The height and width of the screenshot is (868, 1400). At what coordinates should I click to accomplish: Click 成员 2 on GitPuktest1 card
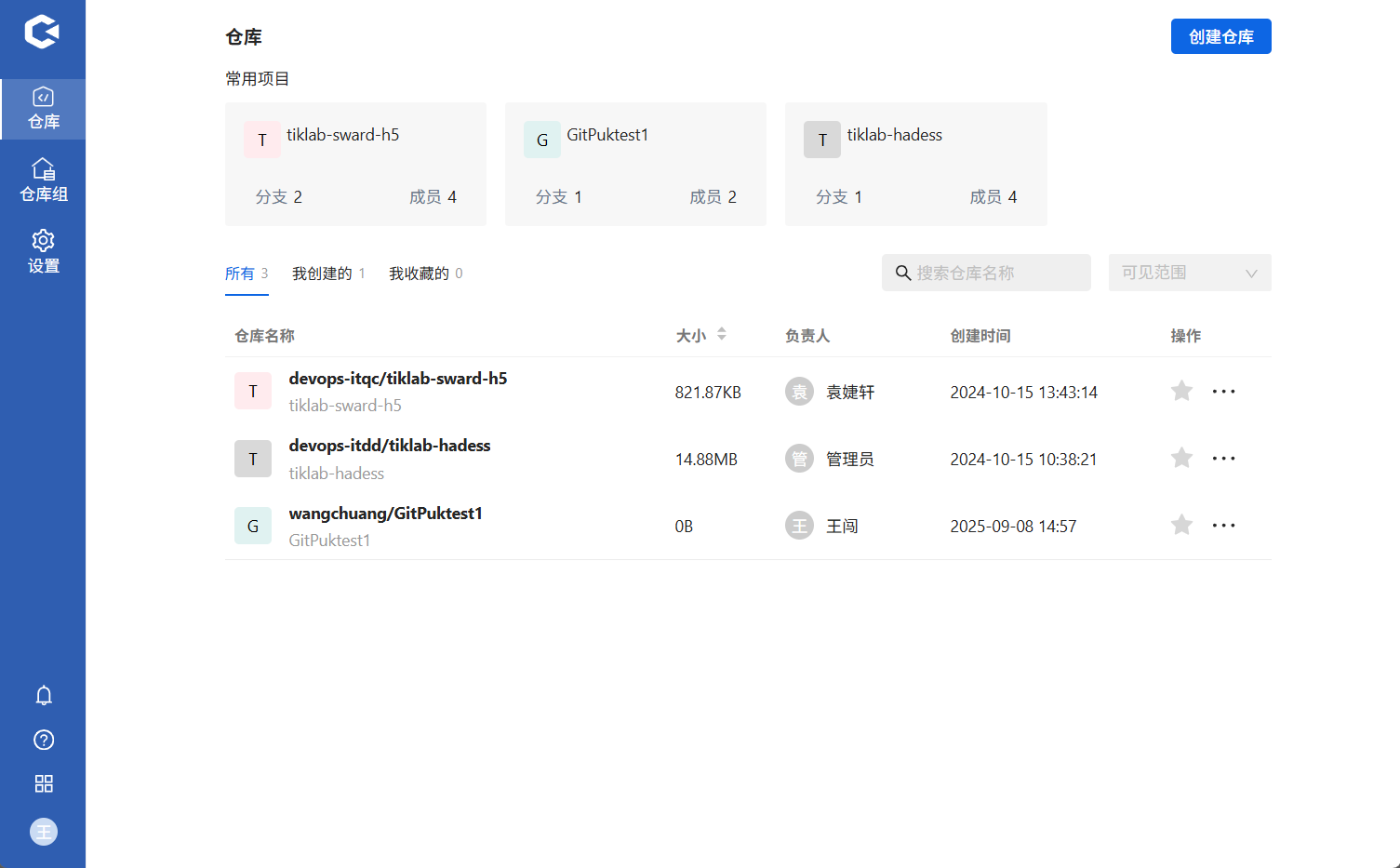pos(713,197)
